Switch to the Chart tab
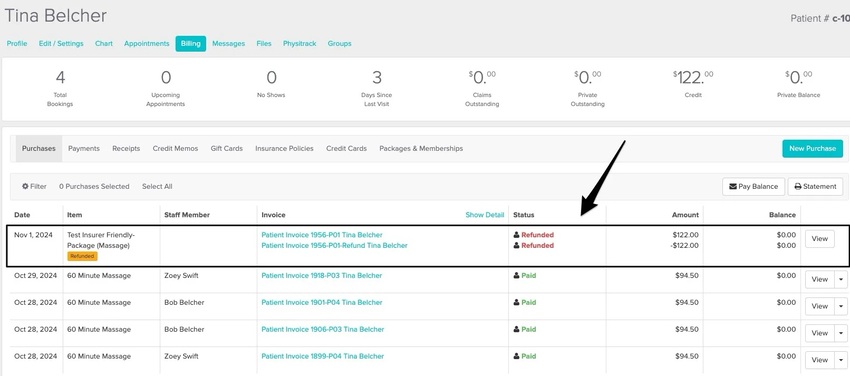The width and height of the screenshot is (850, 376). (x=104, y=43)
